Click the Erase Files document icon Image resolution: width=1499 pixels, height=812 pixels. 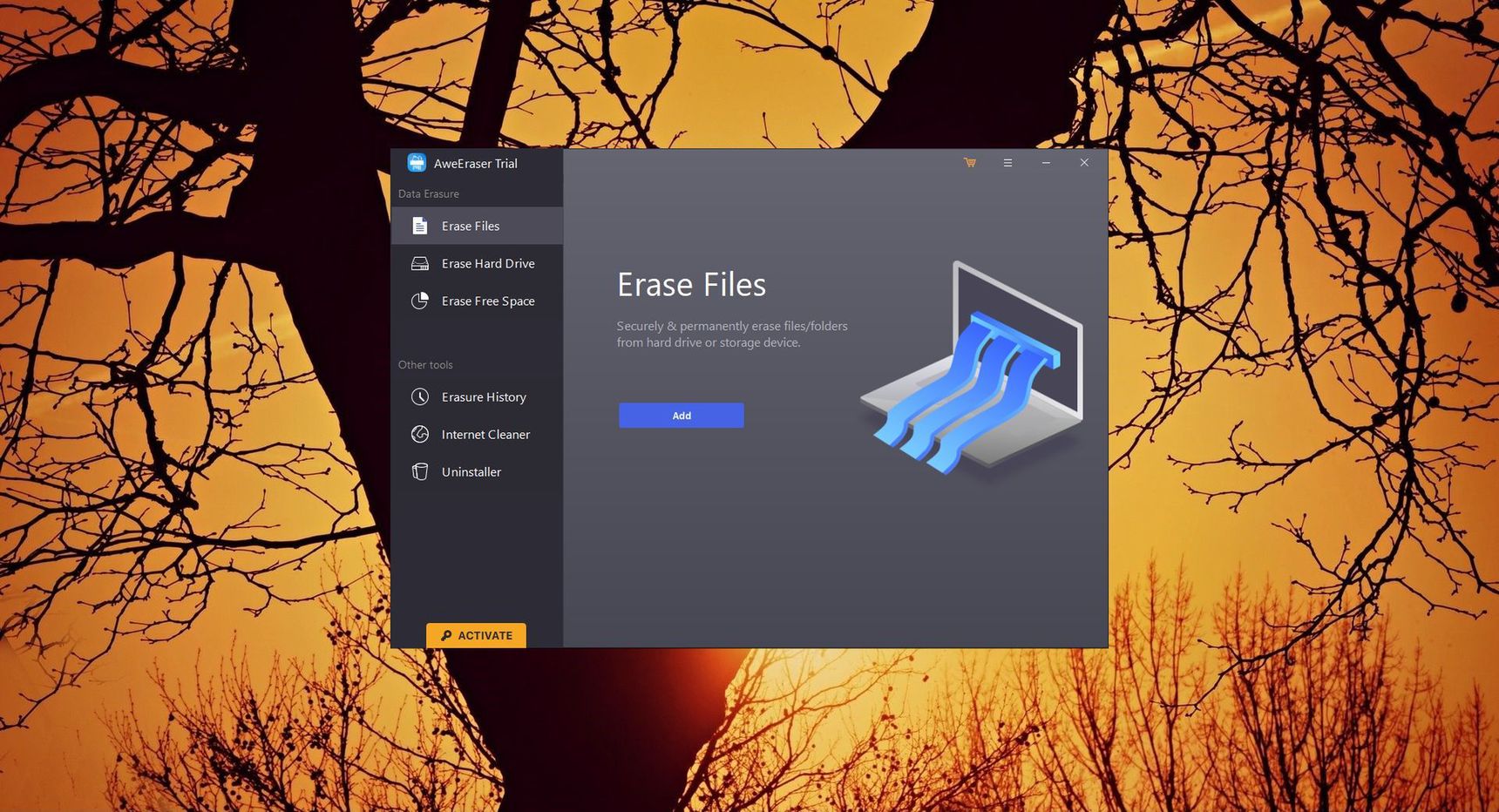[x=420, y=226]
